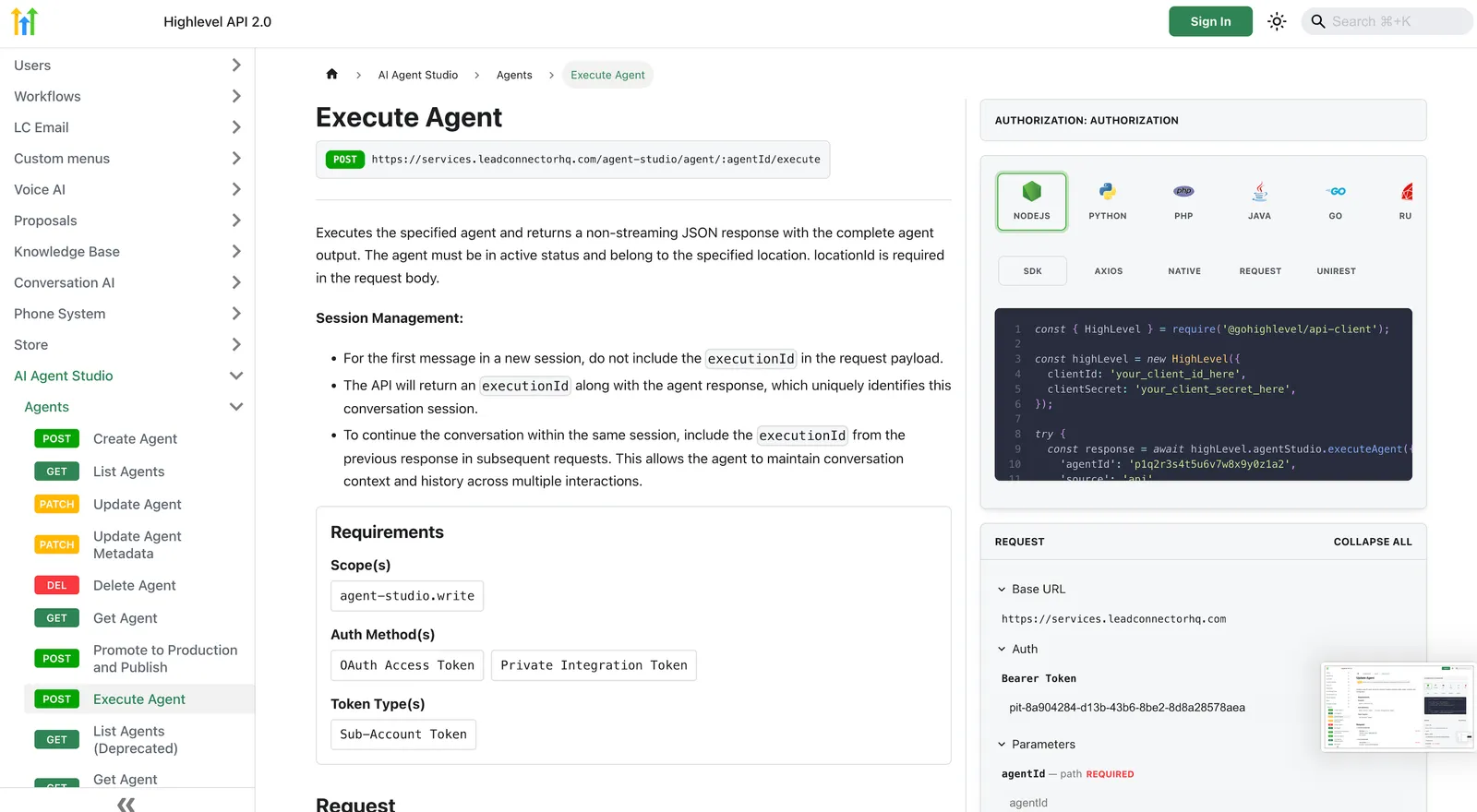Go to home via breadcrumb house icon
The image size is (1477, 812).
coord(332,75)
